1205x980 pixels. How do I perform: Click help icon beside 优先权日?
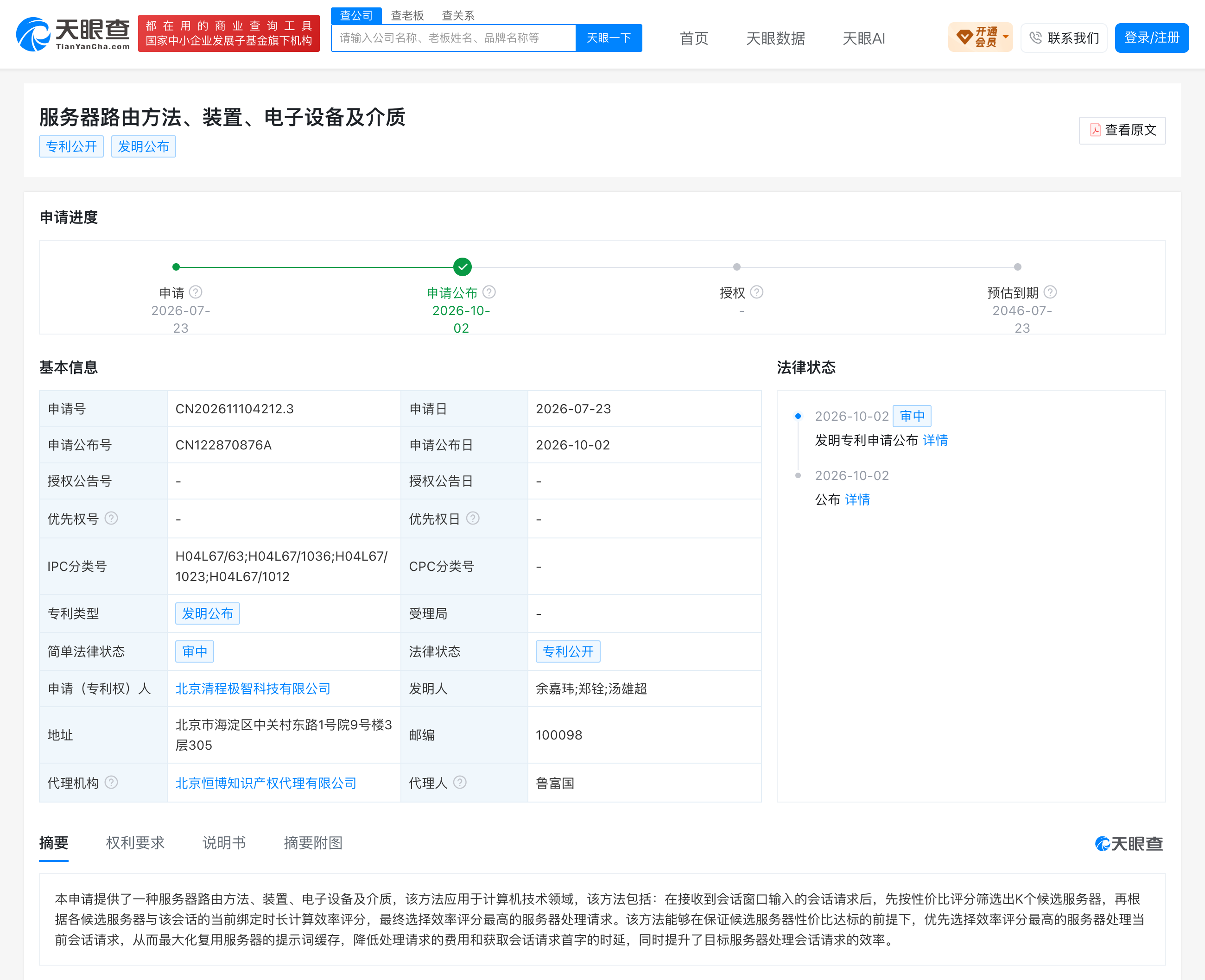pos(473,518)
